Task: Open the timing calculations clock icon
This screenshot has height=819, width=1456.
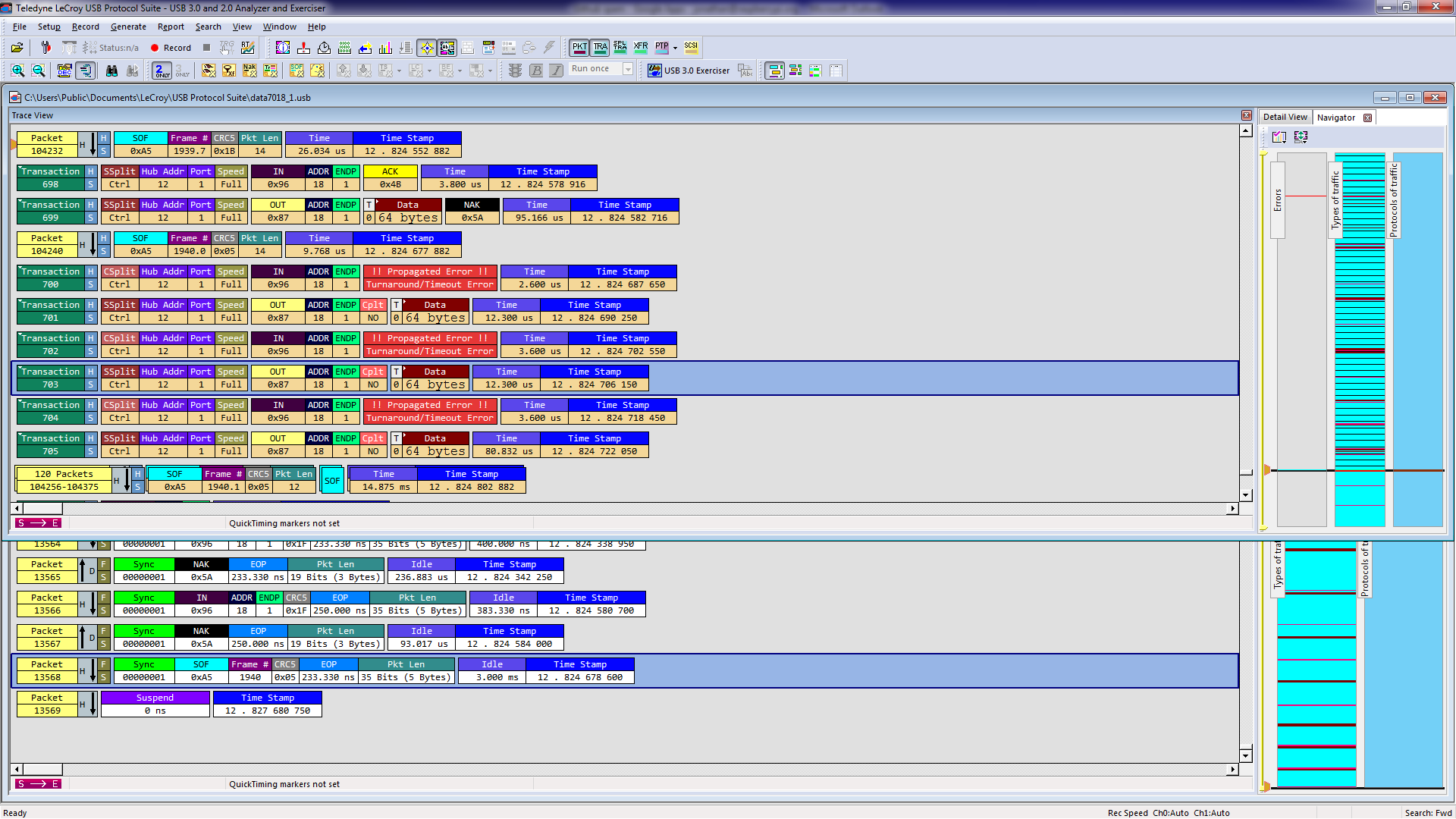Action: coord(324,48)
